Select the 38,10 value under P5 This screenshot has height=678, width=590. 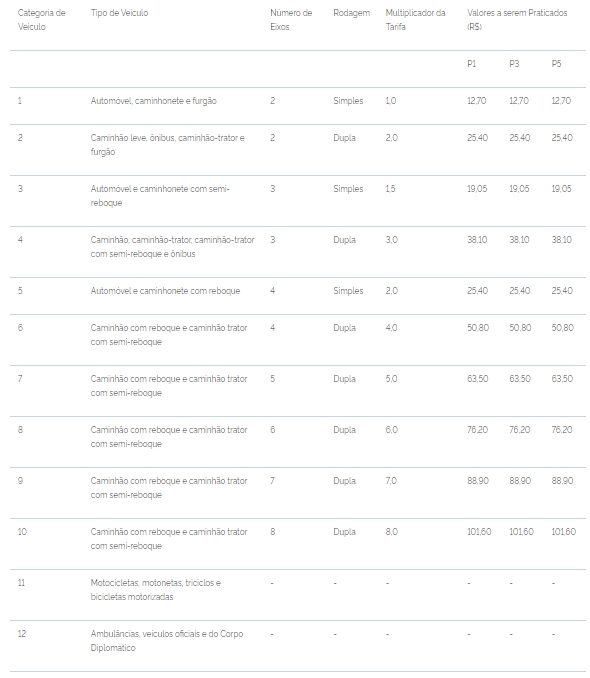[x=561, y=240]
